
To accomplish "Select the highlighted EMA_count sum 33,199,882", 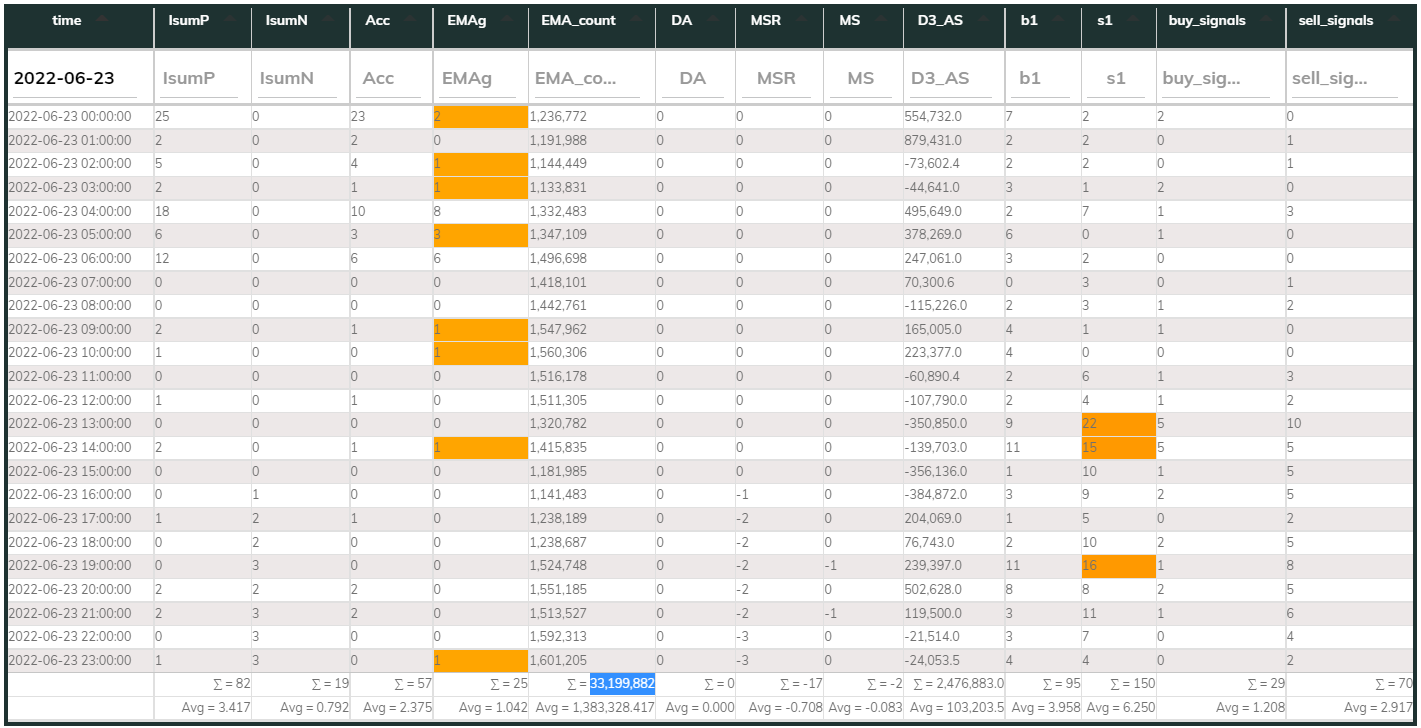I will [x=622, y=684].
